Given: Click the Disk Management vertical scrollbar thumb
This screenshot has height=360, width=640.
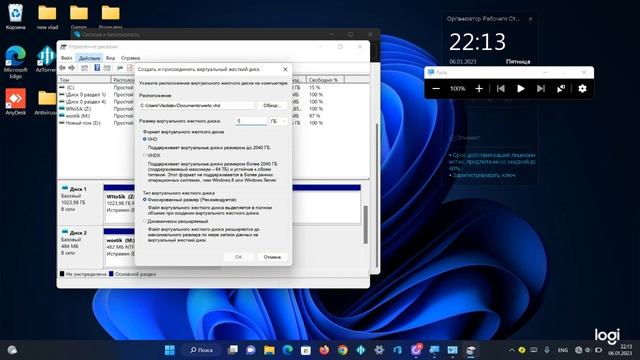Looking at the screenshot, I should pos(365,224).
